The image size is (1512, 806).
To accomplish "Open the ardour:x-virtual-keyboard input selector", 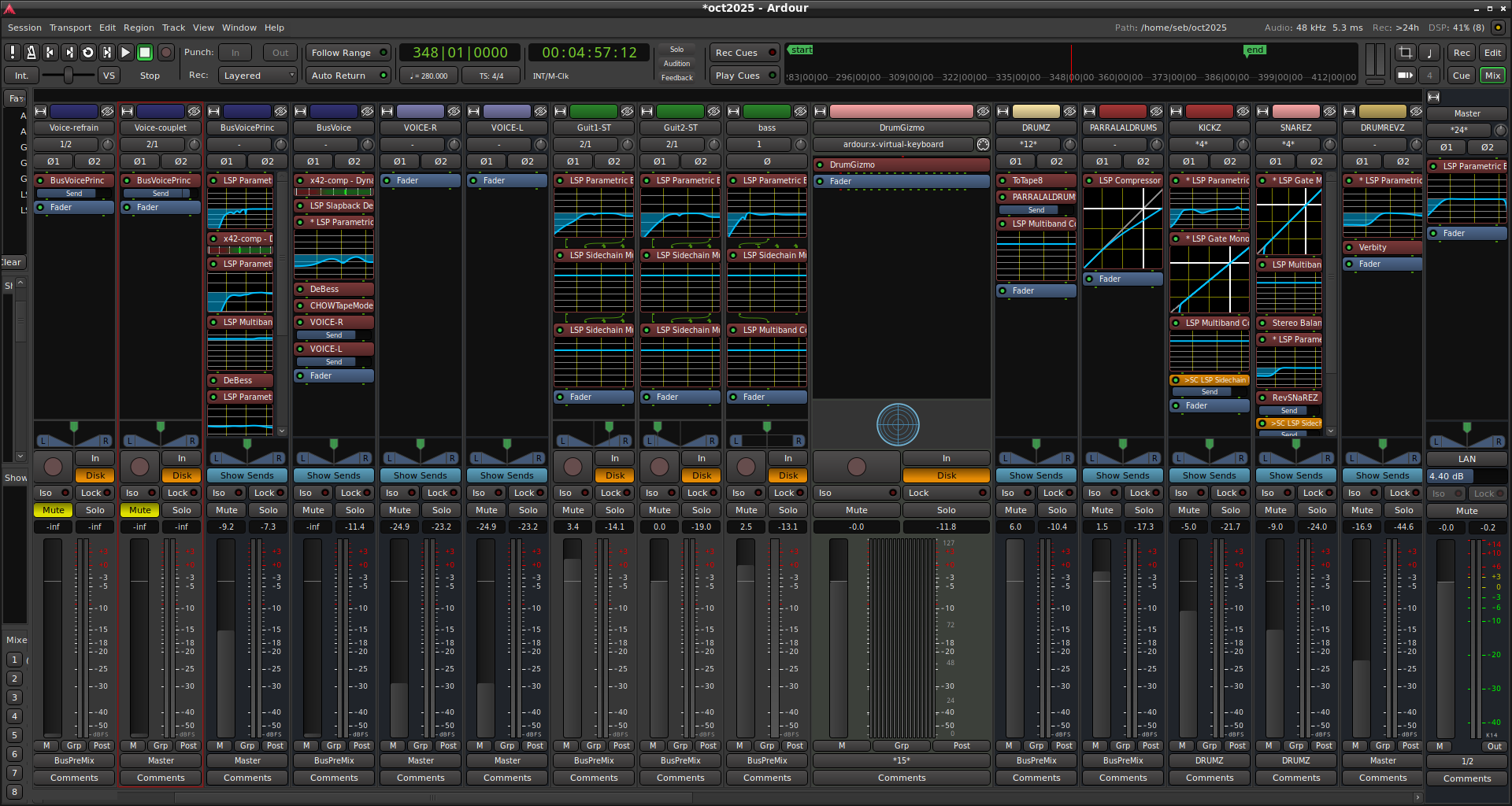I will pos(893,145).
